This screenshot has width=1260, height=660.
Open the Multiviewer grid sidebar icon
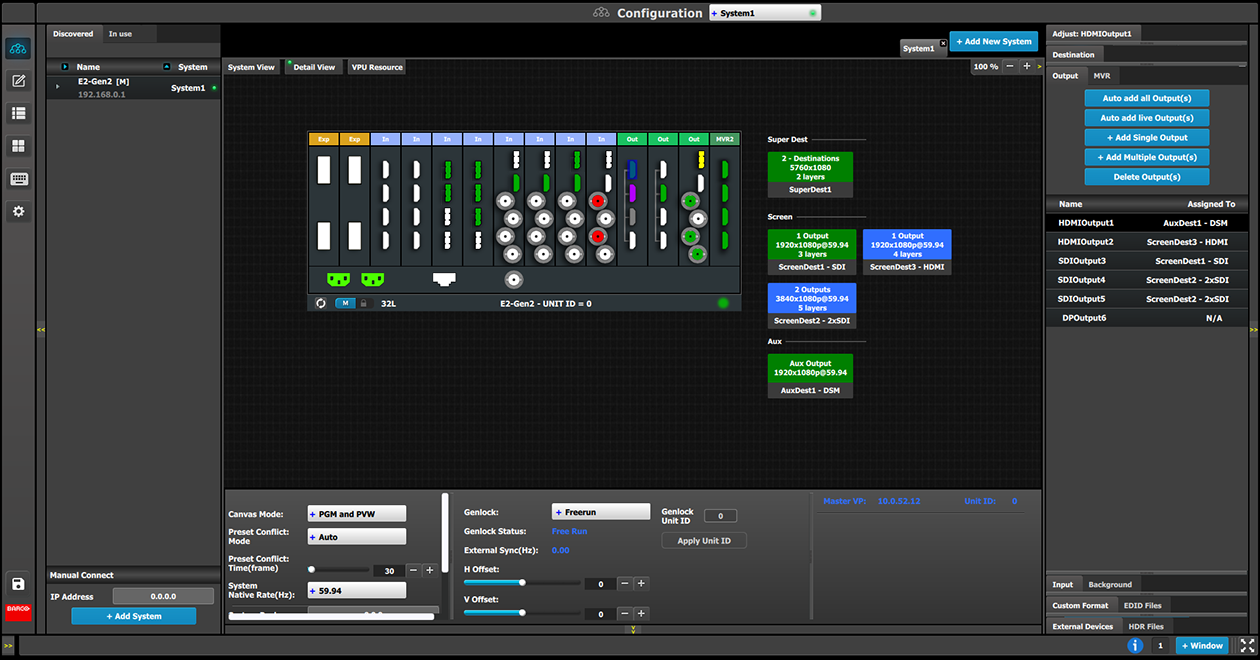[18, 147]
